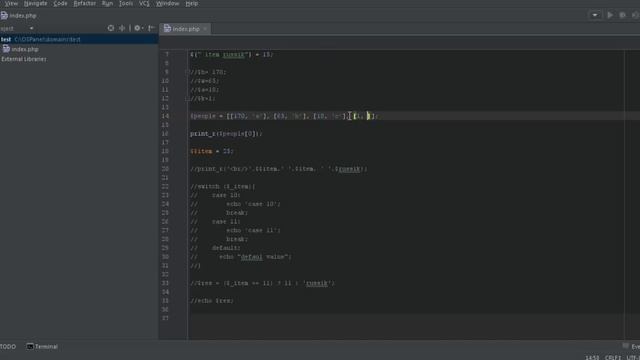Open the Window menu
This screenshot has width=640, height=360.
[167, 3]
